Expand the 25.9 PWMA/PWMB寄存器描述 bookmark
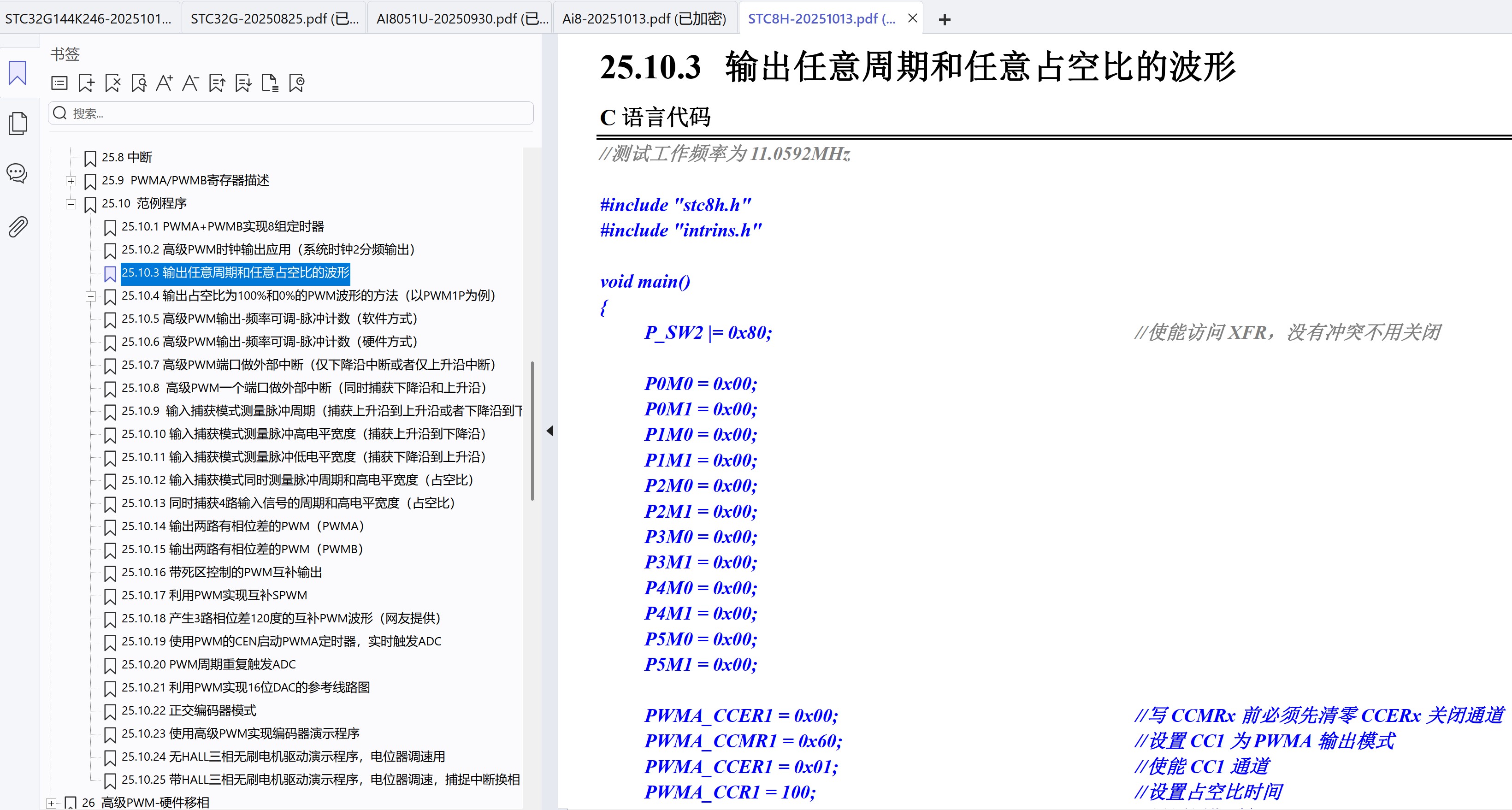The width and height of the screenshot is (1512, 810). 71,181
